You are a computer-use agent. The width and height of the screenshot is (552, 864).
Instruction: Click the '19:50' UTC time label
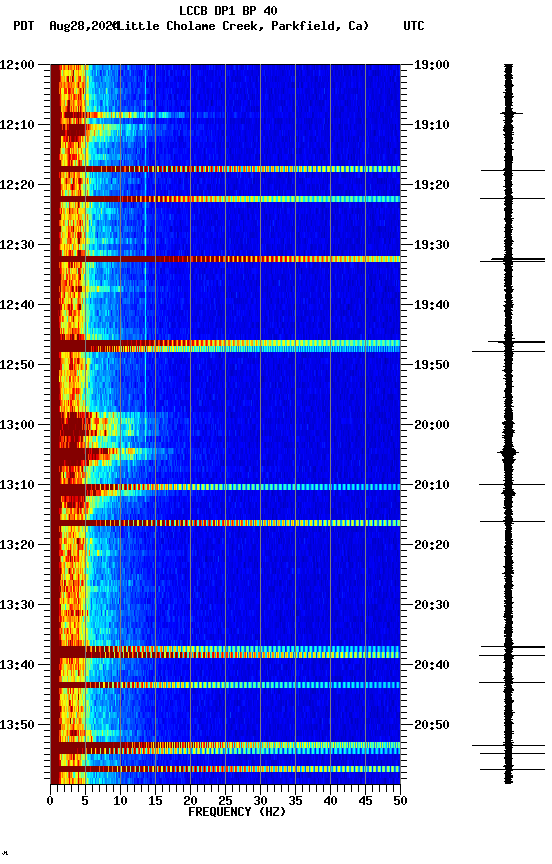tap(432, 365)
